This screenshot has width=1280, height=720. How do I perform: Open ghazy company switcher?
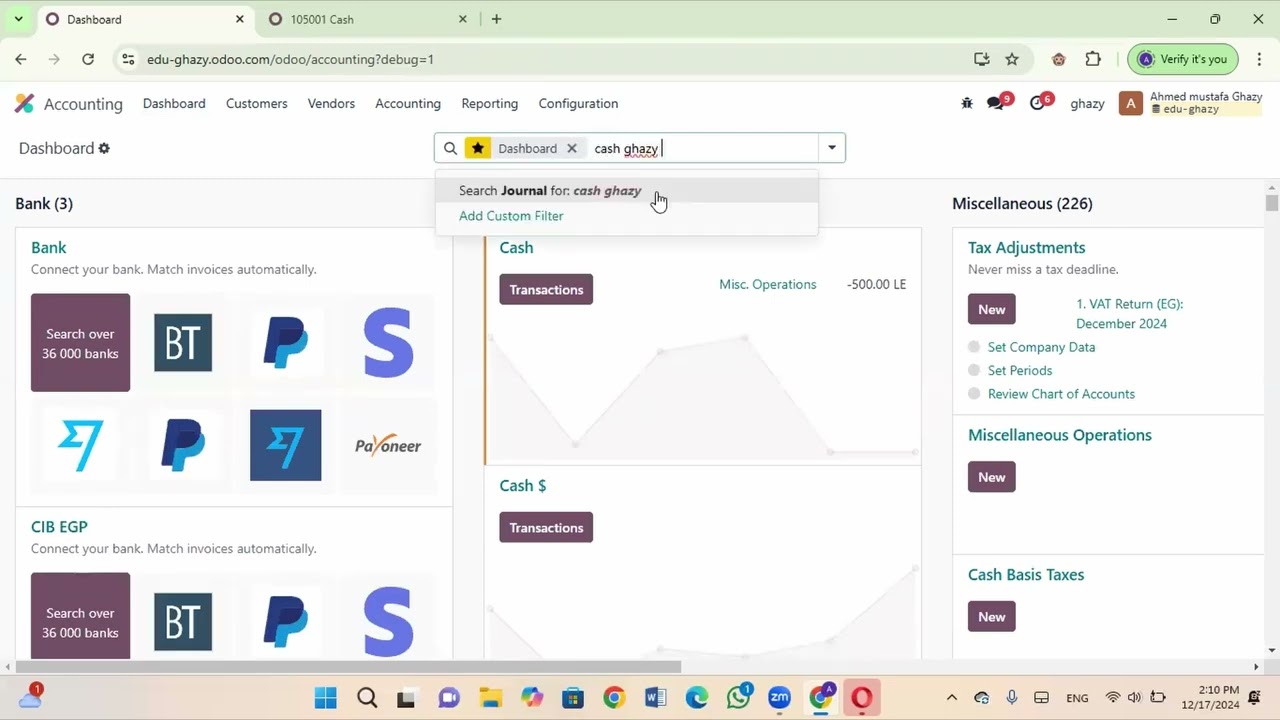point(1087,103)
